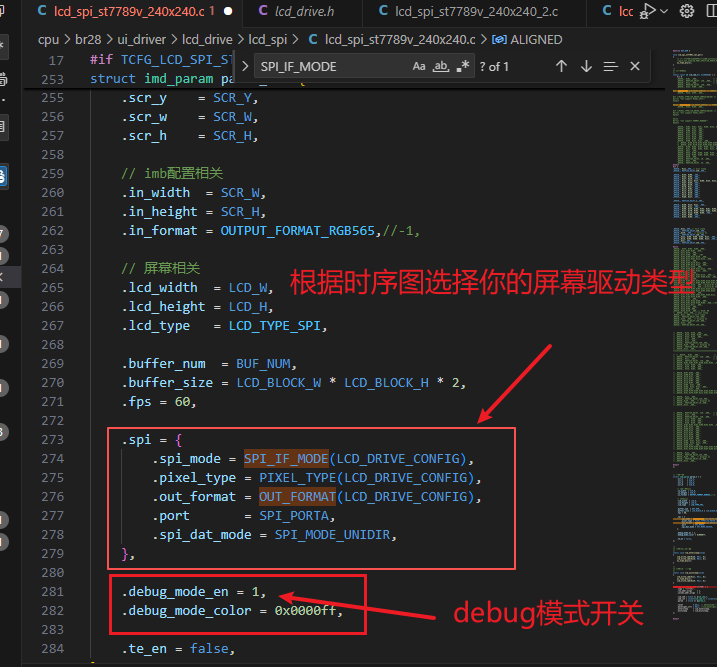The image size is (717, 667).
Task: Click the .spi_dat_mode field name on line 278
Action: pos(202,535)
